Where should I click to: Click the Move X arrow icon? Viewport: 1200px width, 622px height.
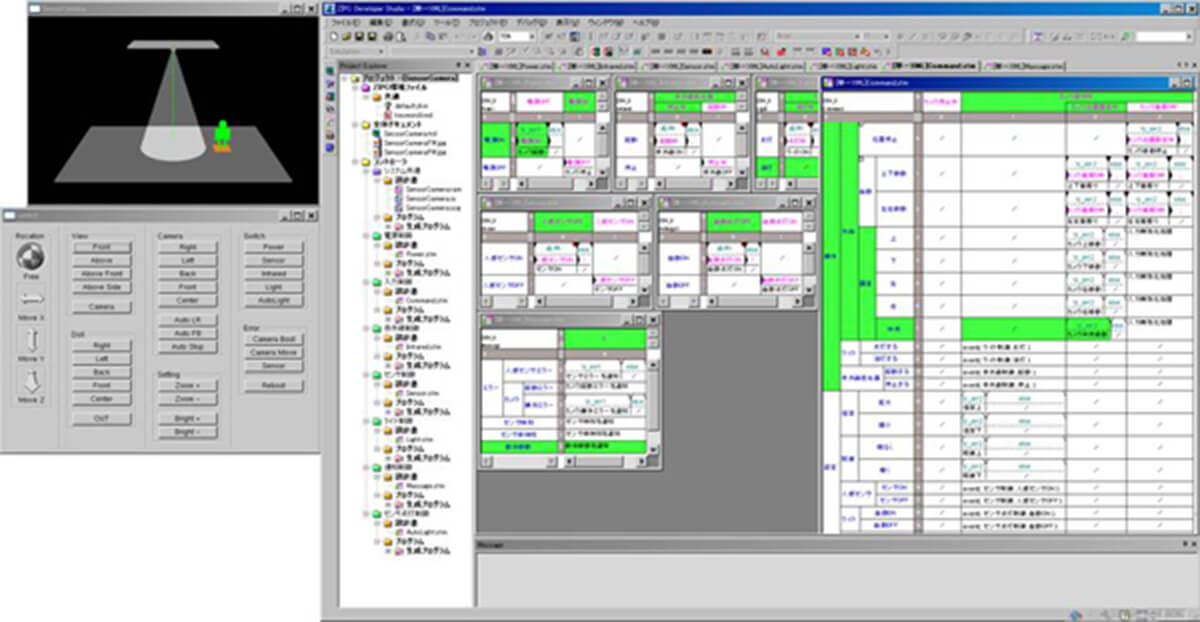pos(30,297)
